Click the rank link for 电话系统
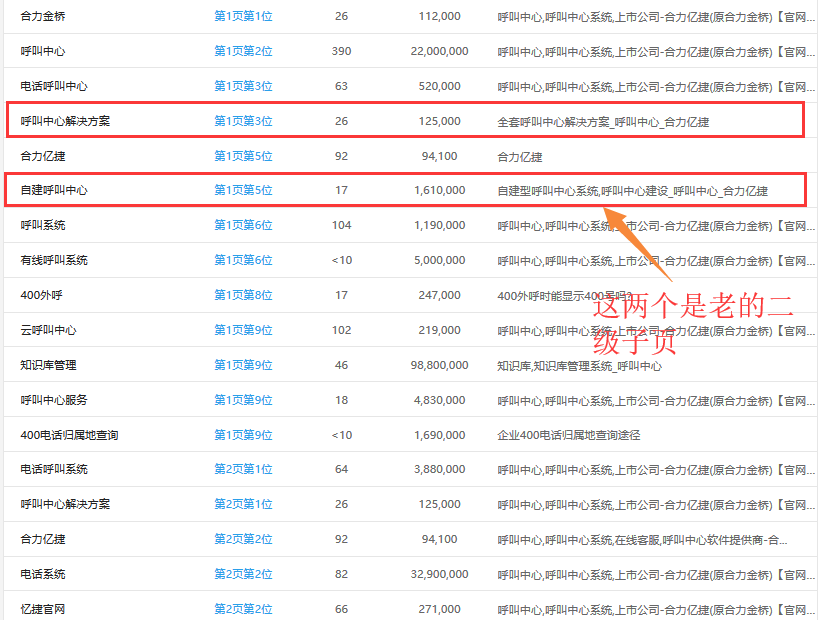Image resolution: width=819 pixels, height=620 pixels. [243, 574]
